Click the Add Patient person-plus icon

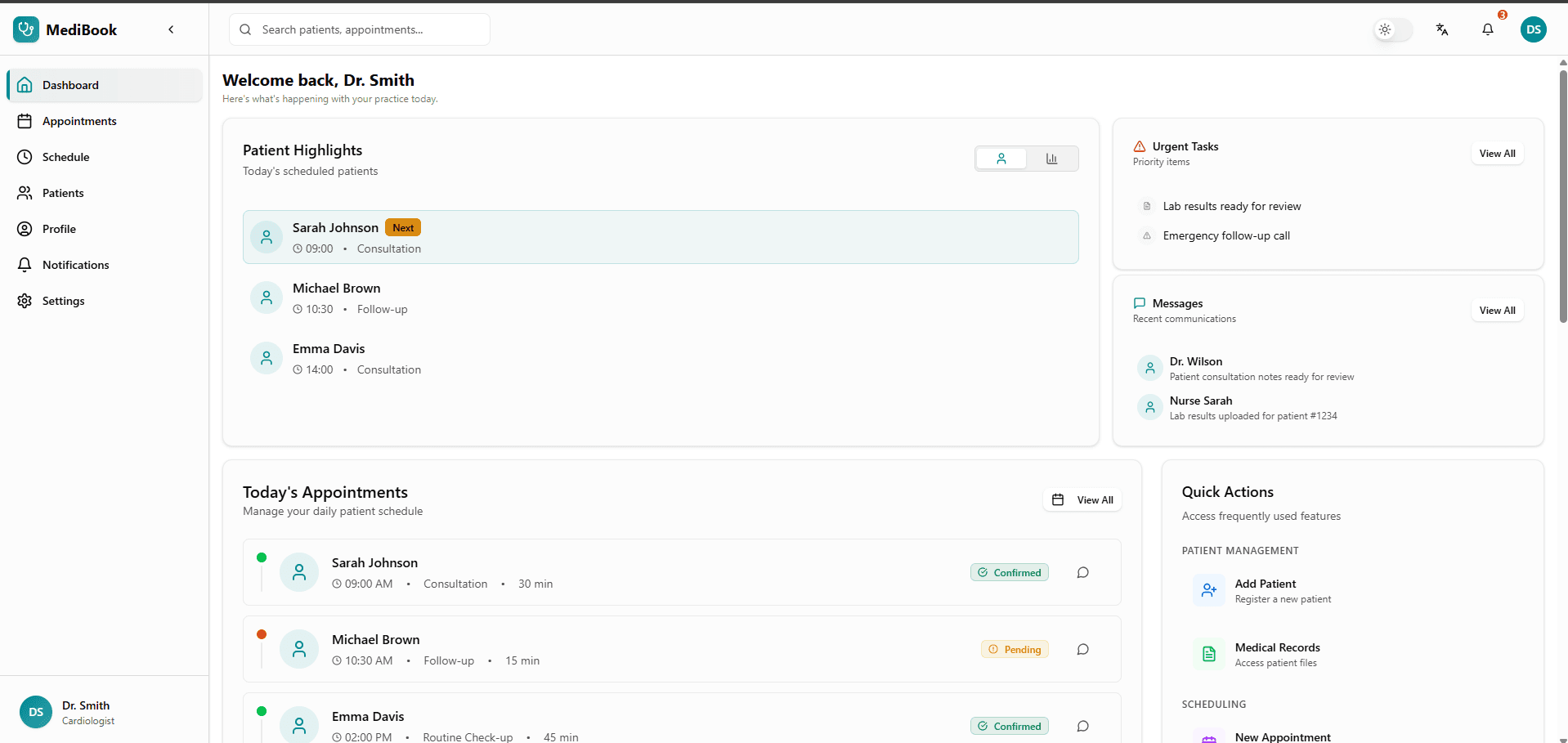[1209, 590]
